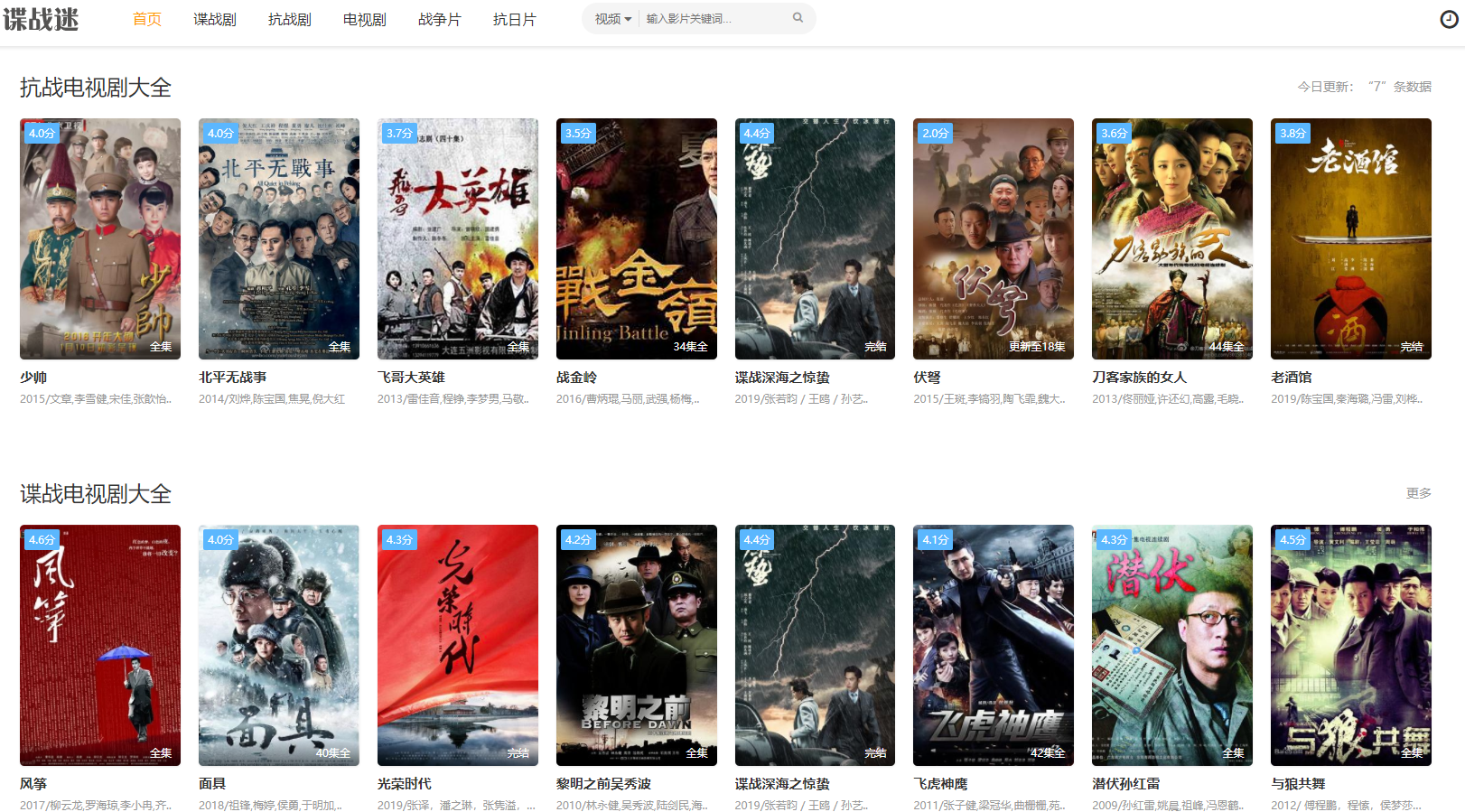Click the 3.8分 rating badge on 老酒馆
Viewport: 1465px width, 812px height.
point(1292,133)
